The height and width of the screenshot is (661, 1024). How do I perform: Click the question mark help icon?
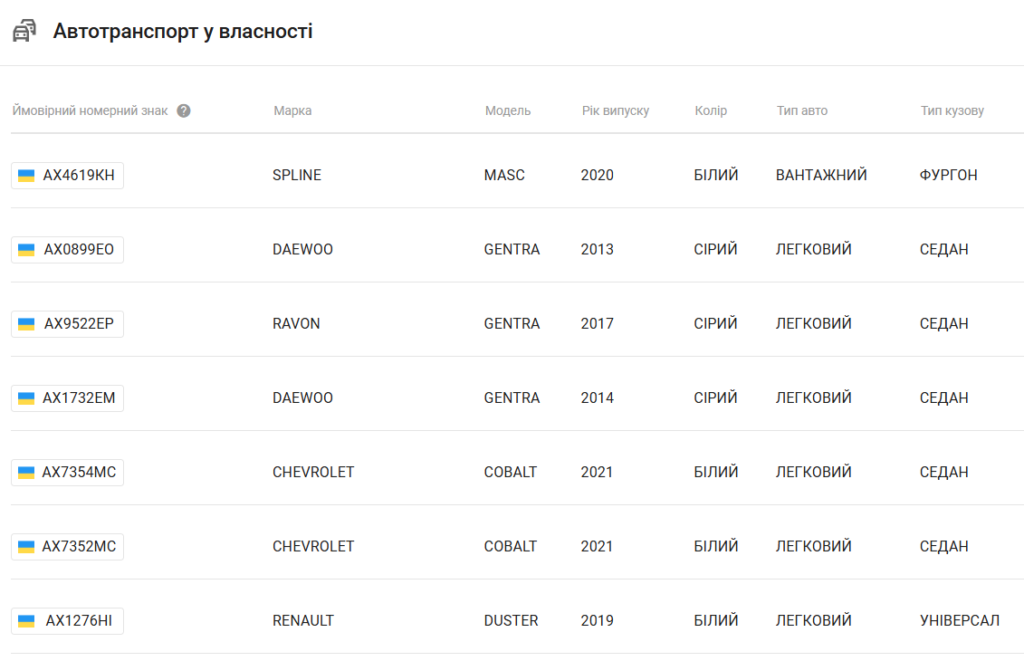[184, 111]
